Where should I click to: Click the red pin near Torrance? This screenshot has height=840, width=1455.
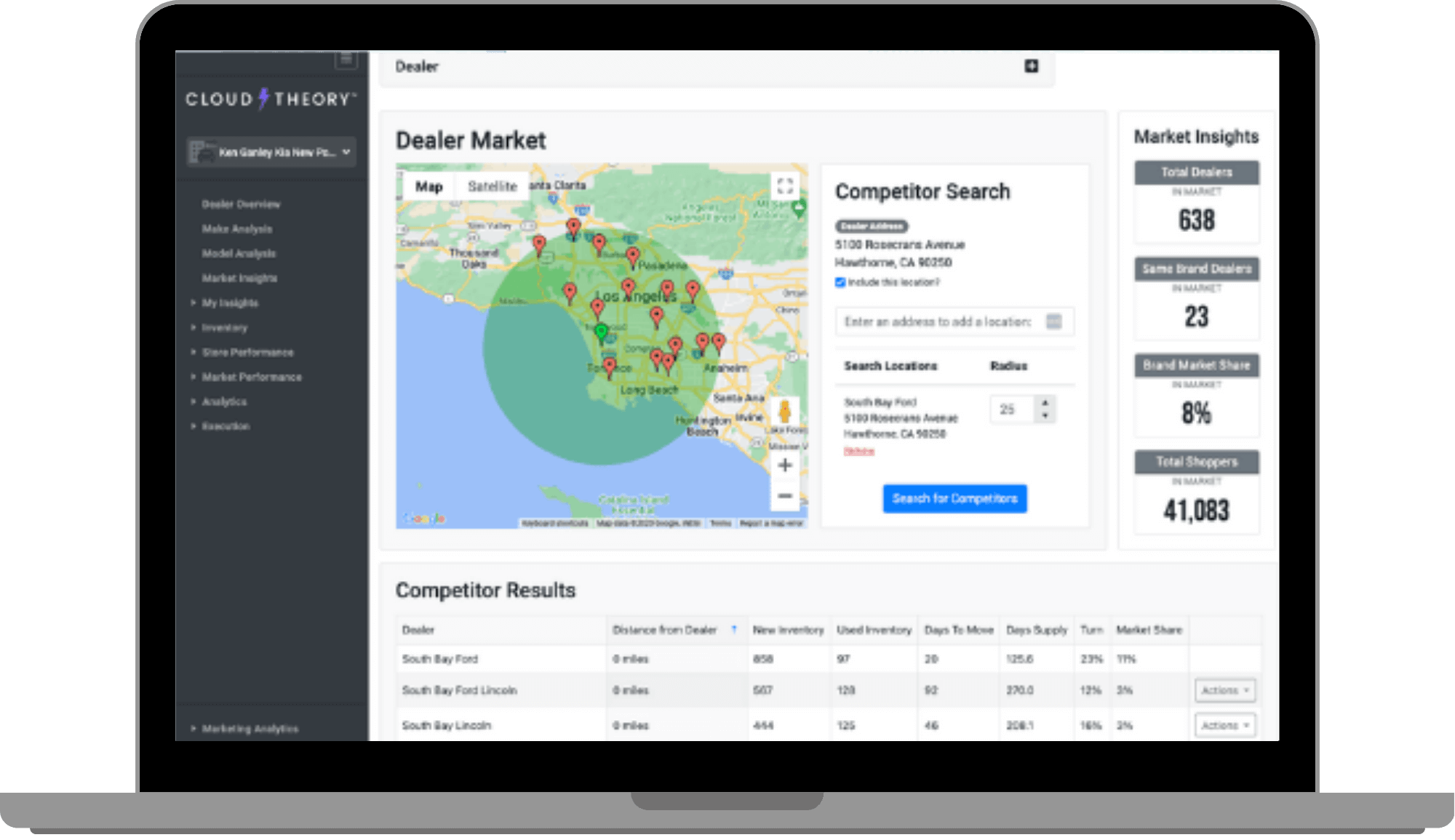[610, 367]
